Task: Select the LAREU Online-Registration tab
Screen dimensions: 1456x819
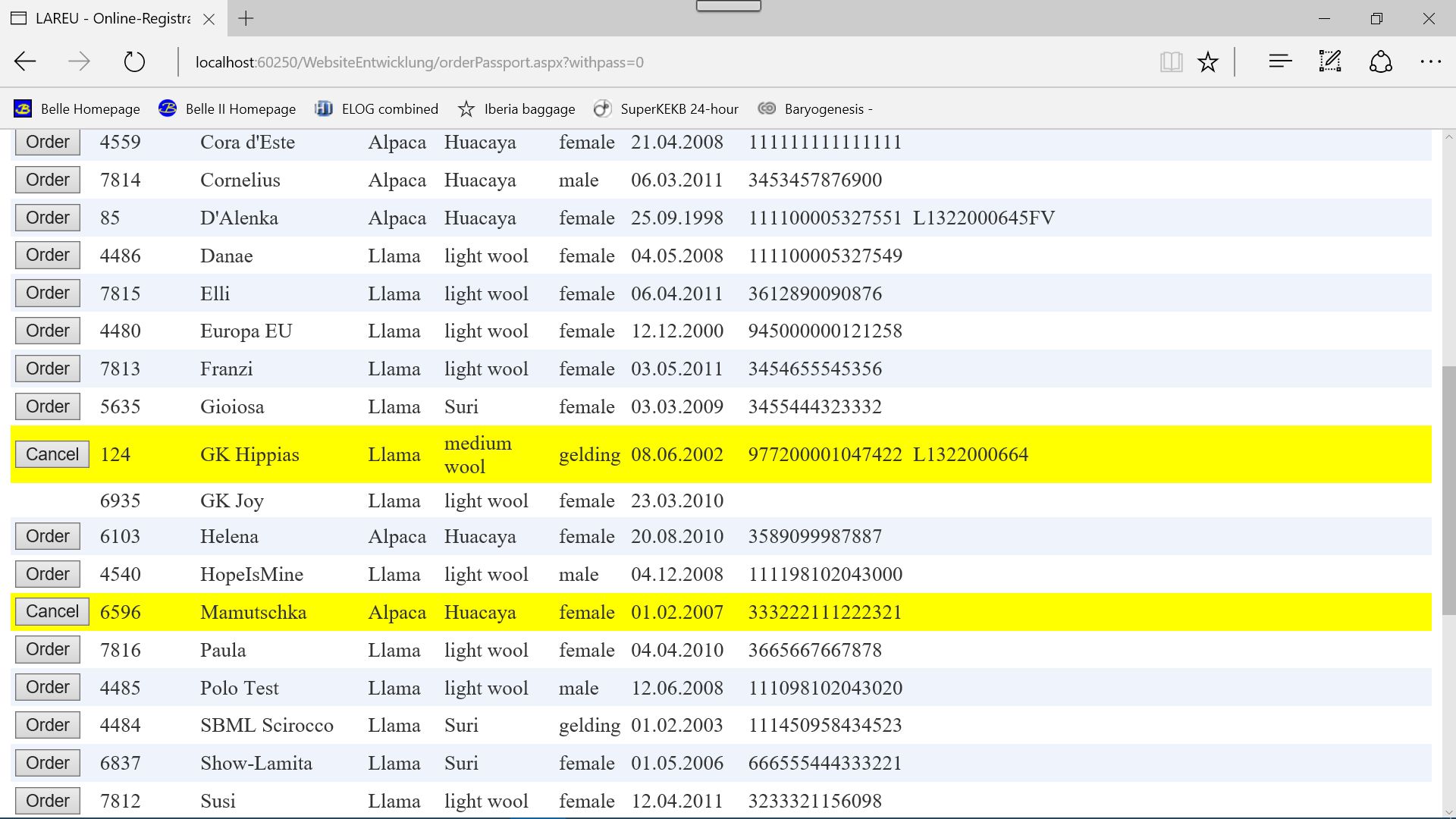Action: [112, 19]
